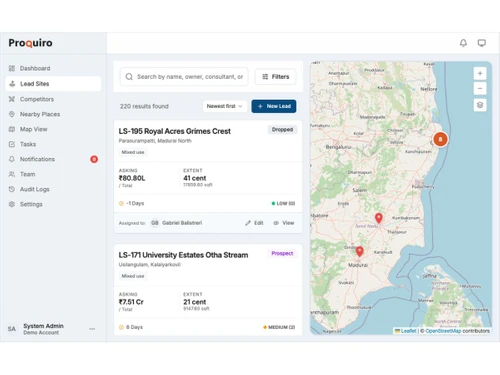This screenshot has width=500, height=375.
Task: Open the Newest first sort dropdown
Action: [x=225, y=106]
